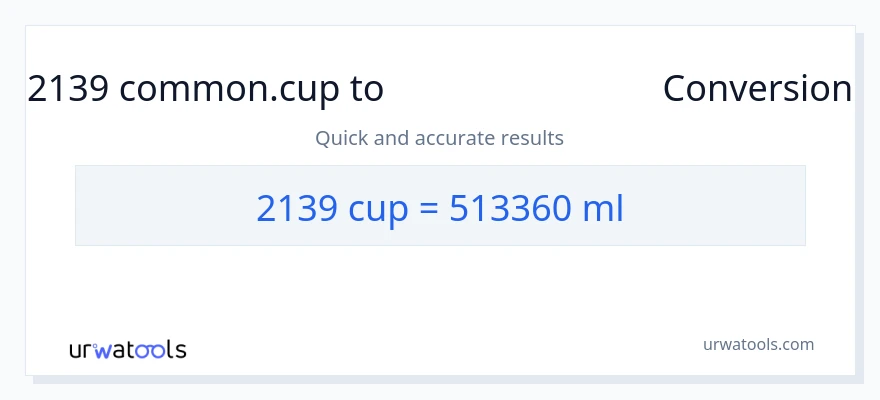Click the word 'Quick' in the subtitle
880x400 pixels.
pos(341,138)
